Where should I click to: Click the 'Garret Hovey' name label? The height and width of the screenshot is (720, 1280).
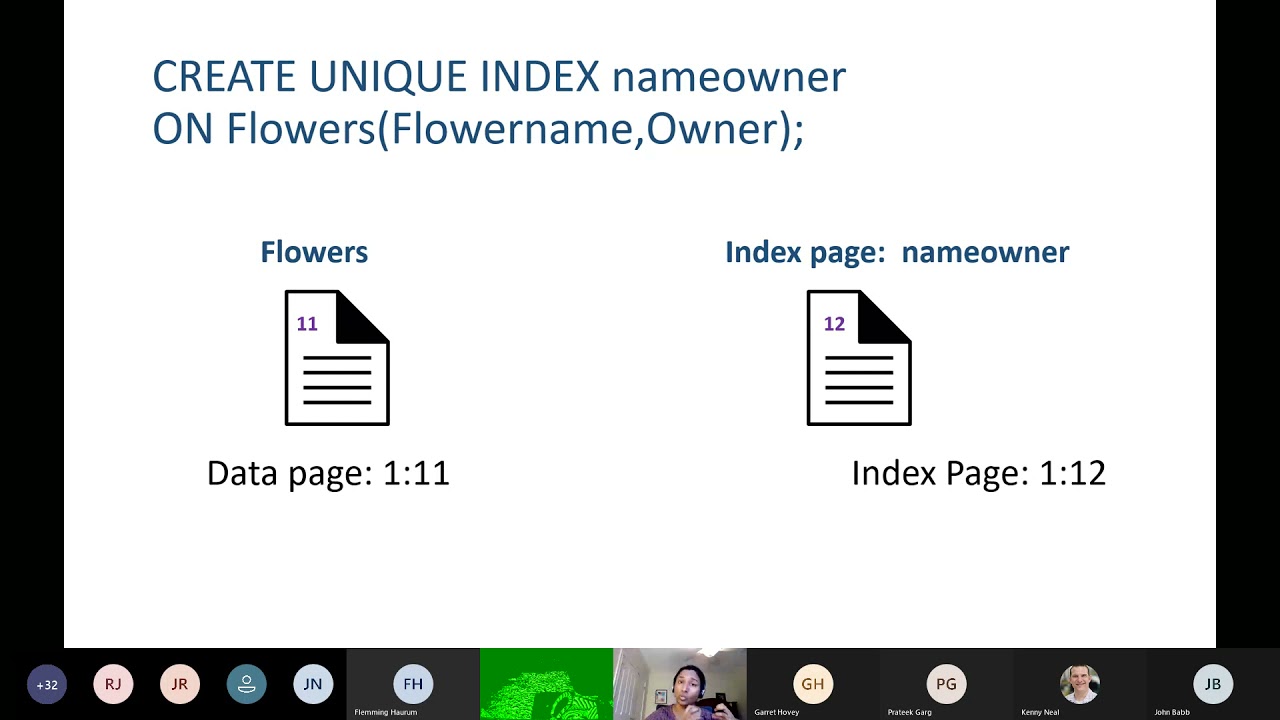(x=777, y=713)
